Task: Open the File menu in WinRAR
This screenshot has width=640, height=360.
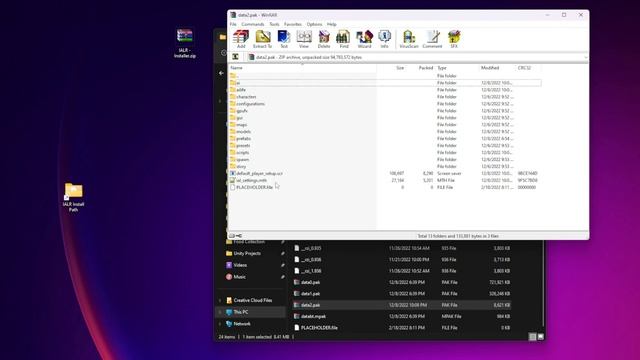Action: tap(233, 24)
